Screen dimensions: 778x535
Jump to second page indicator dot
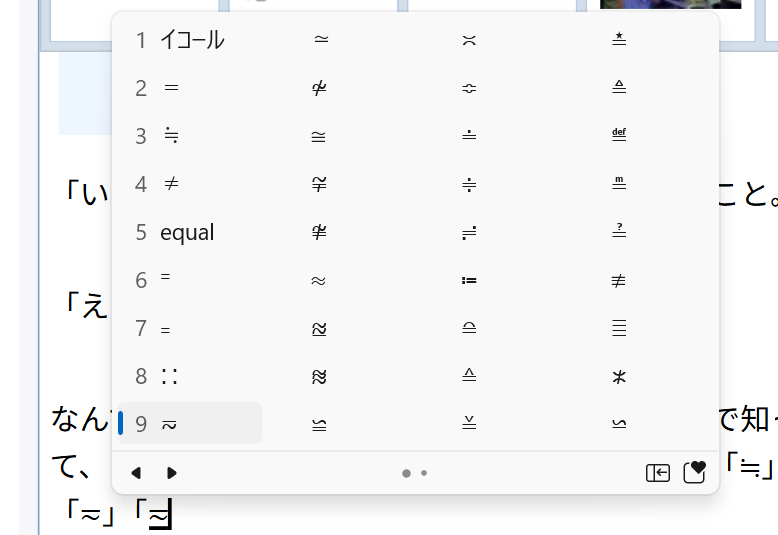[x=424, y=473]
